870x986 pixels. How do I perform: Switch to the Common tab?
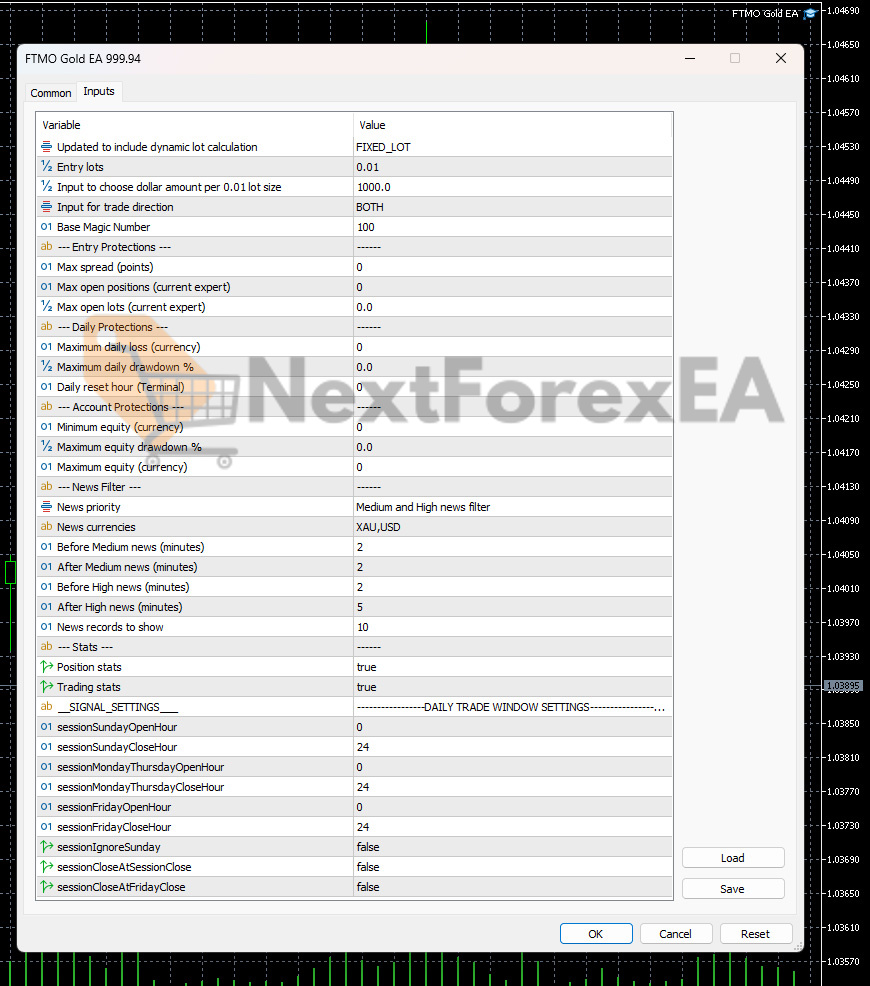click(51, 93)
